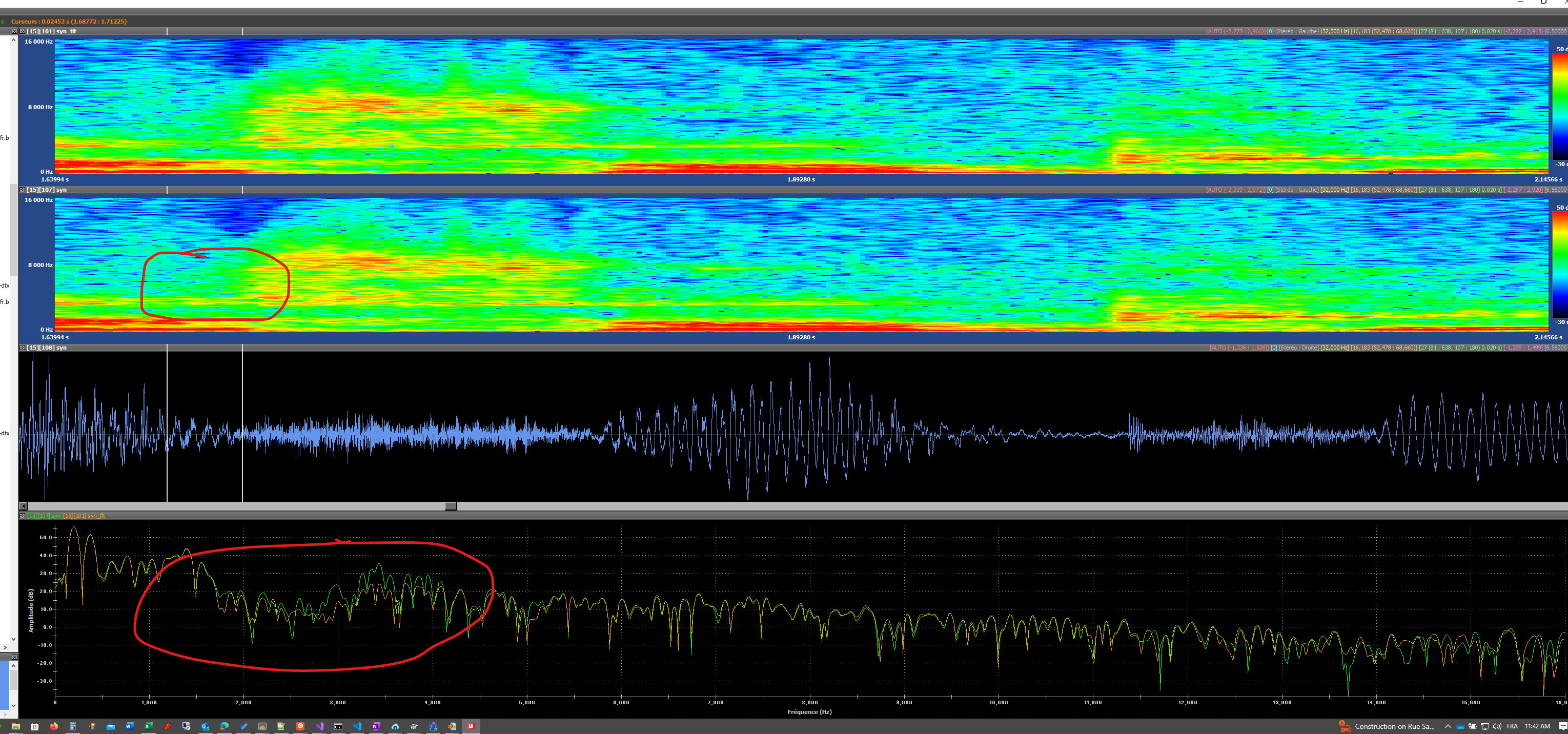Open the Calculator from the taskbar

72,726
